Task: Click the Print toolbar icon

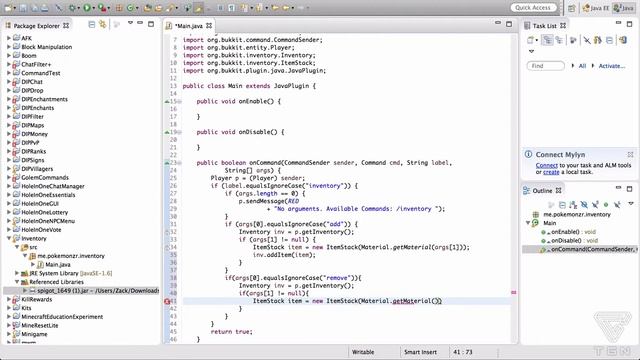Action: [x=44, y=8]
